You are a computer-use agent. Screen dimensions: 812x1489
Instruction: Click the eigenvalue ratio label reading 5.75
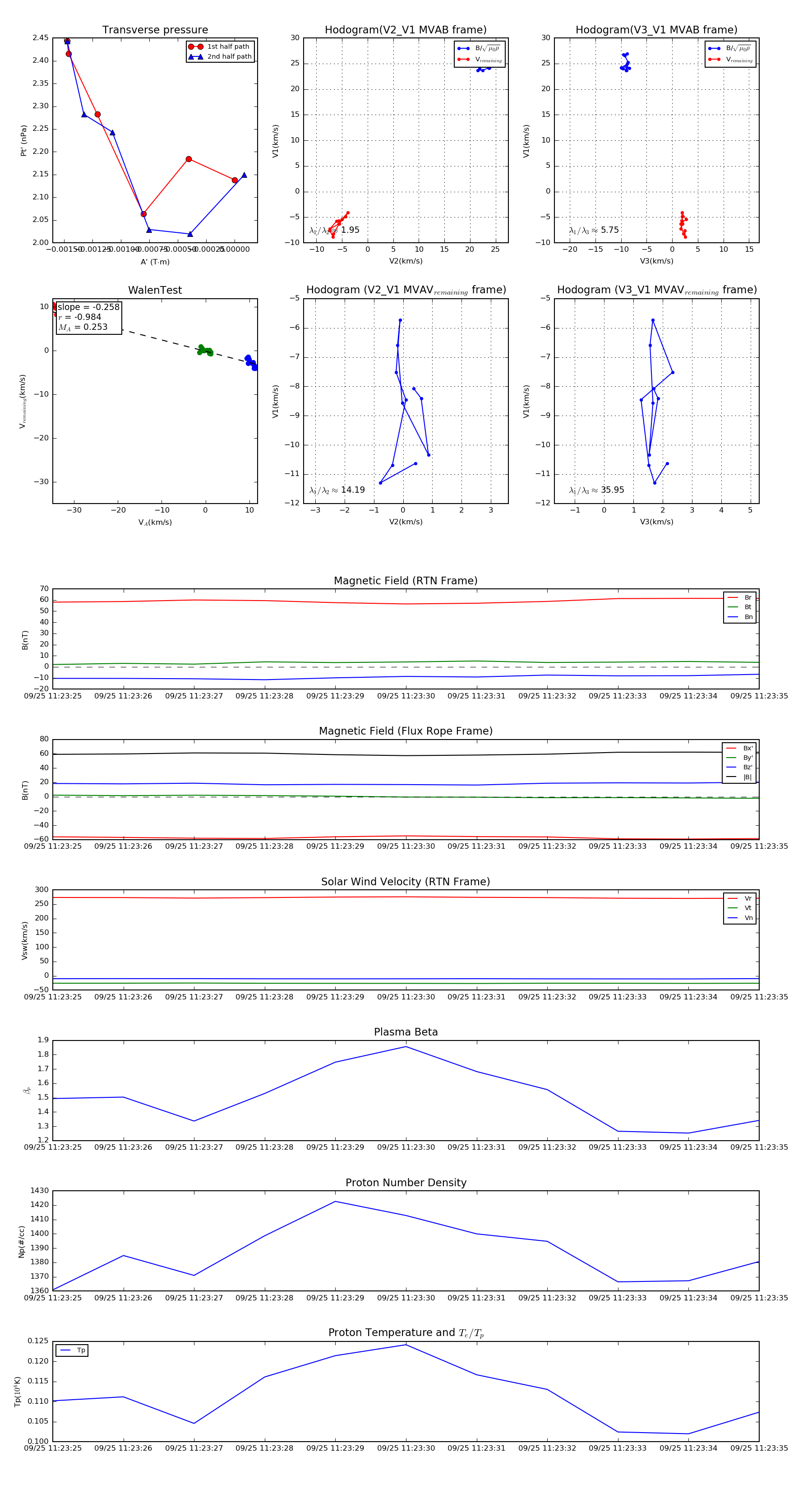point(594,230)
